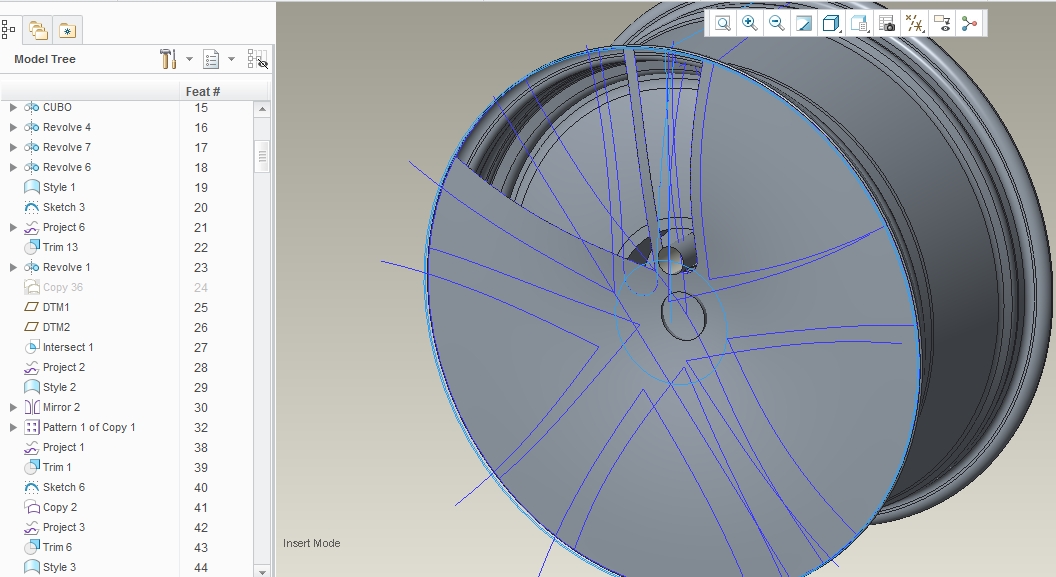Viewport: 1056px width, 577px height.
Task: Click the model tree scrollbar thumb
Action: (262, 156)
